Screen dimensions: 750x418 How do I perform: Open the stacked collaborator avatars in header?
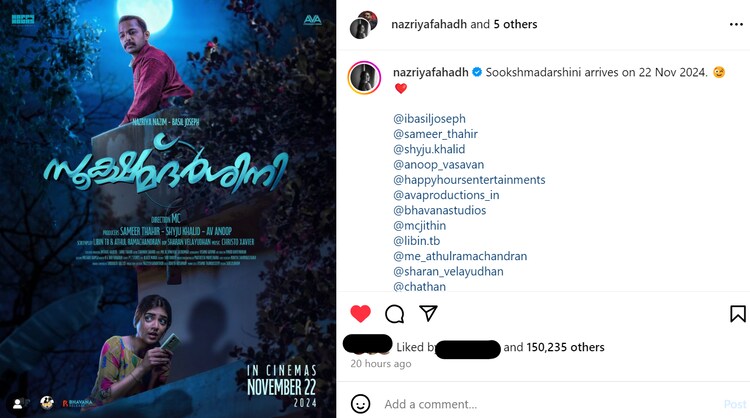[x=364, y=24]
